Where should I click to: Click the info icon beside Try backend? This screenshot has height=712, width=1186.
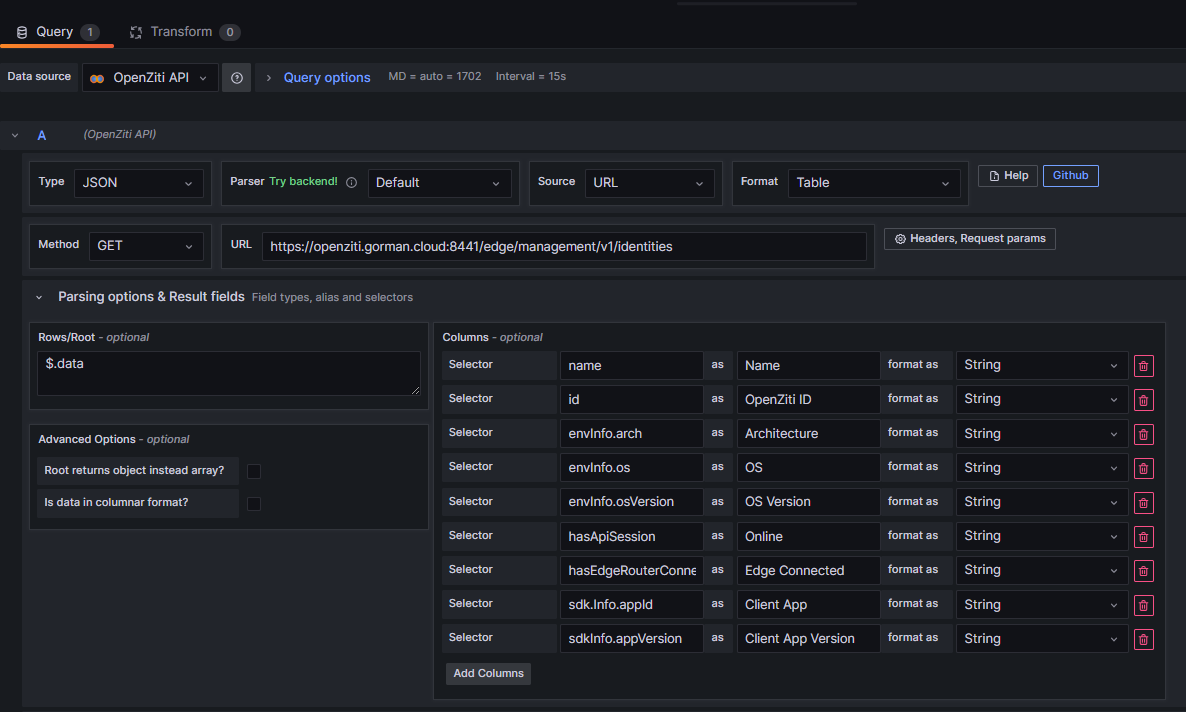tap(351, 182)
